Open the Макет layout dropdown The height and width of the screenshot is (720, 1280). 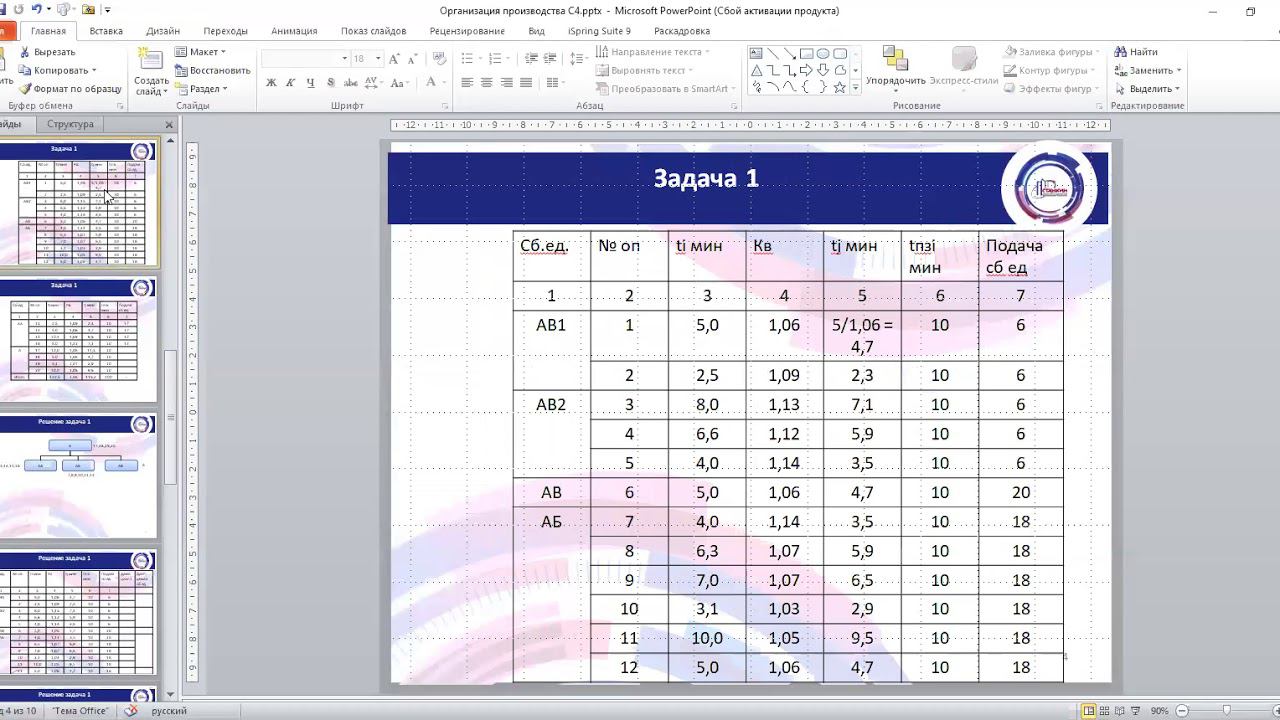coord(200,52)
